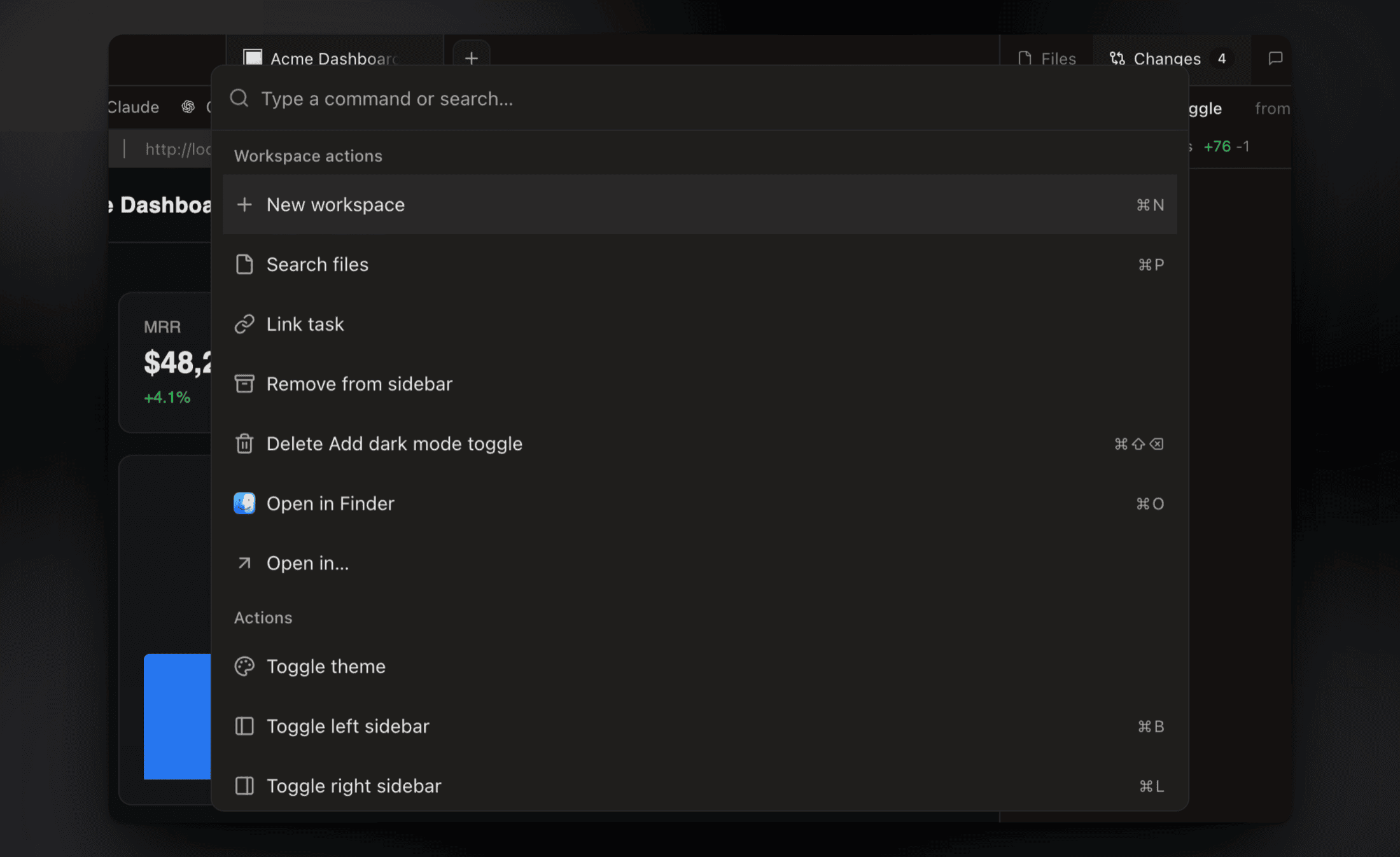Select Delete Add dark mode toggle command

point(700,444)
